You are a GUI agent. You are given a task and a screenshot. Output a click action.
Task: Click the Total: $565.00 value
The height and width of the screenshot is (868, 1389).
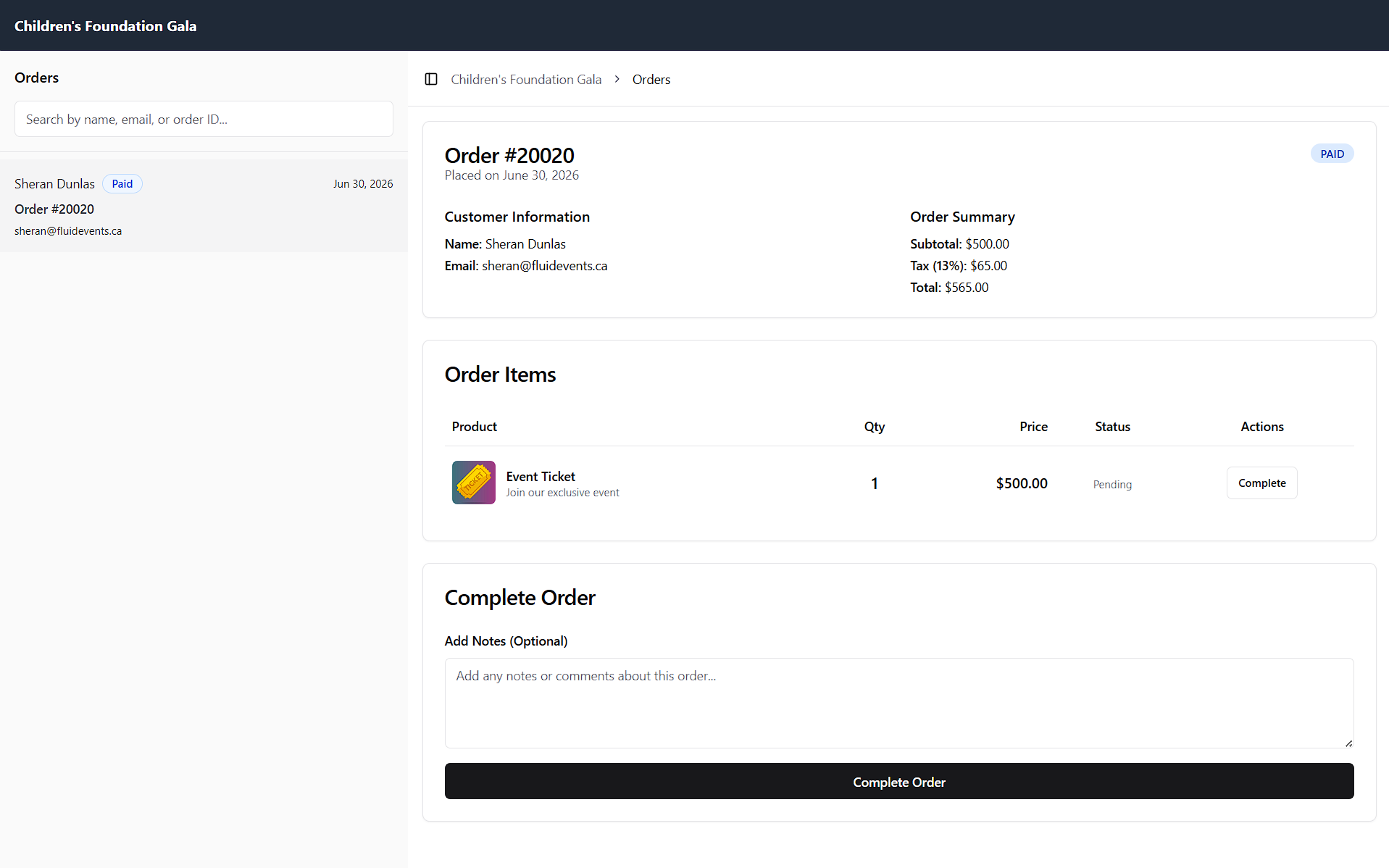[x=949, y=288]
